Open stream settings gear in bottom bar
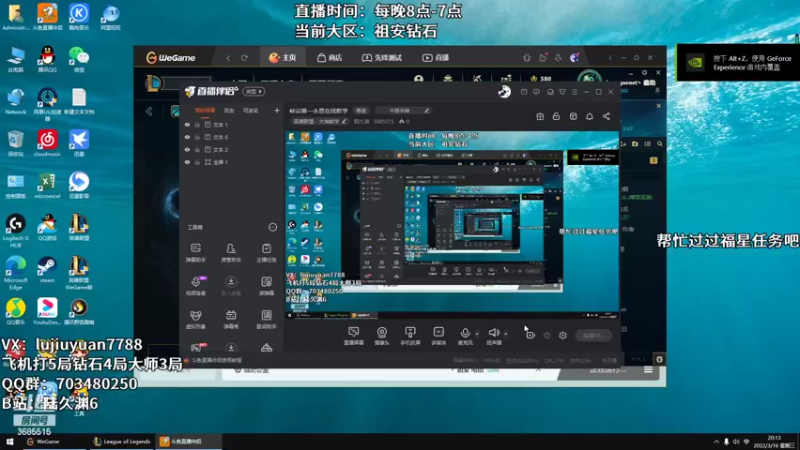 tap(563, 335)
